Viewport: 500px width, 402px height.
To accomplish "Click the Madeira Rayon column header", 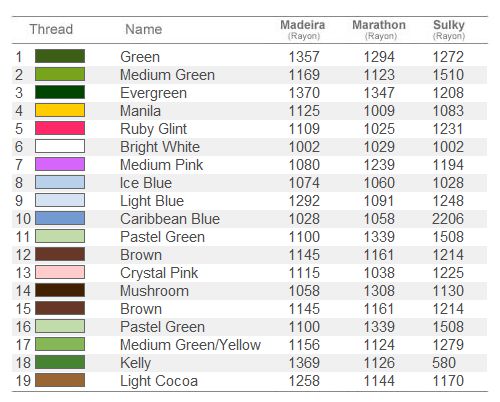I will (x=303, y=29).
